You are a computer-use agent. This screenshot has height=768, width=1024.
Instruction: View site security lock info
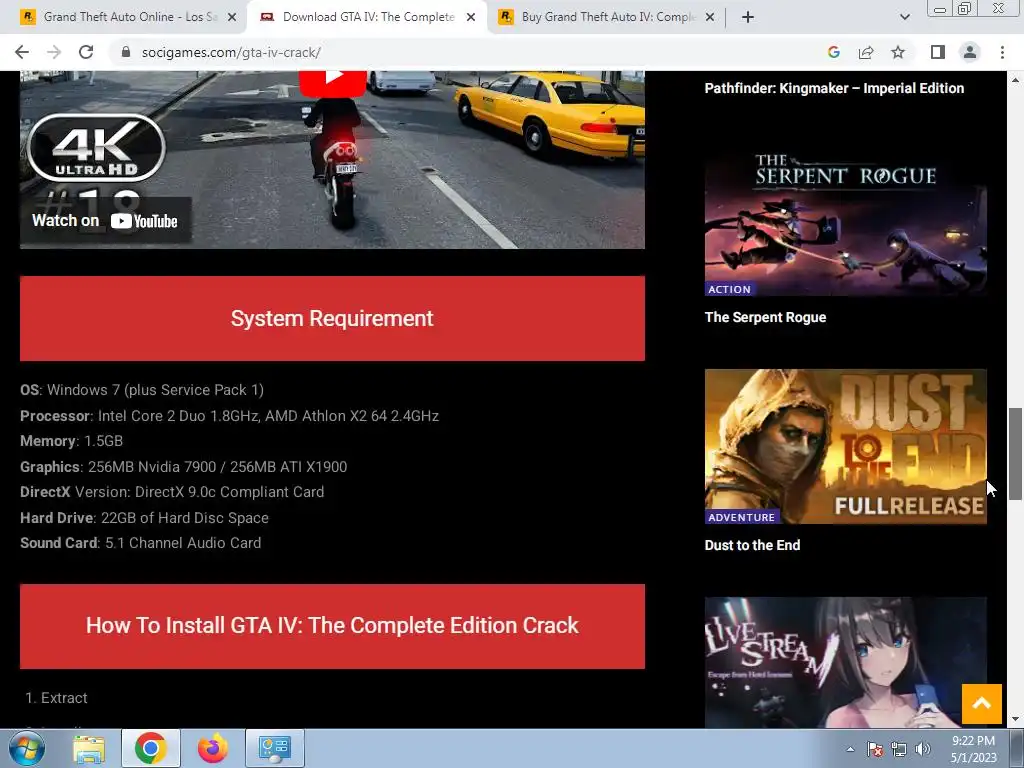click(x=126, y=52)
